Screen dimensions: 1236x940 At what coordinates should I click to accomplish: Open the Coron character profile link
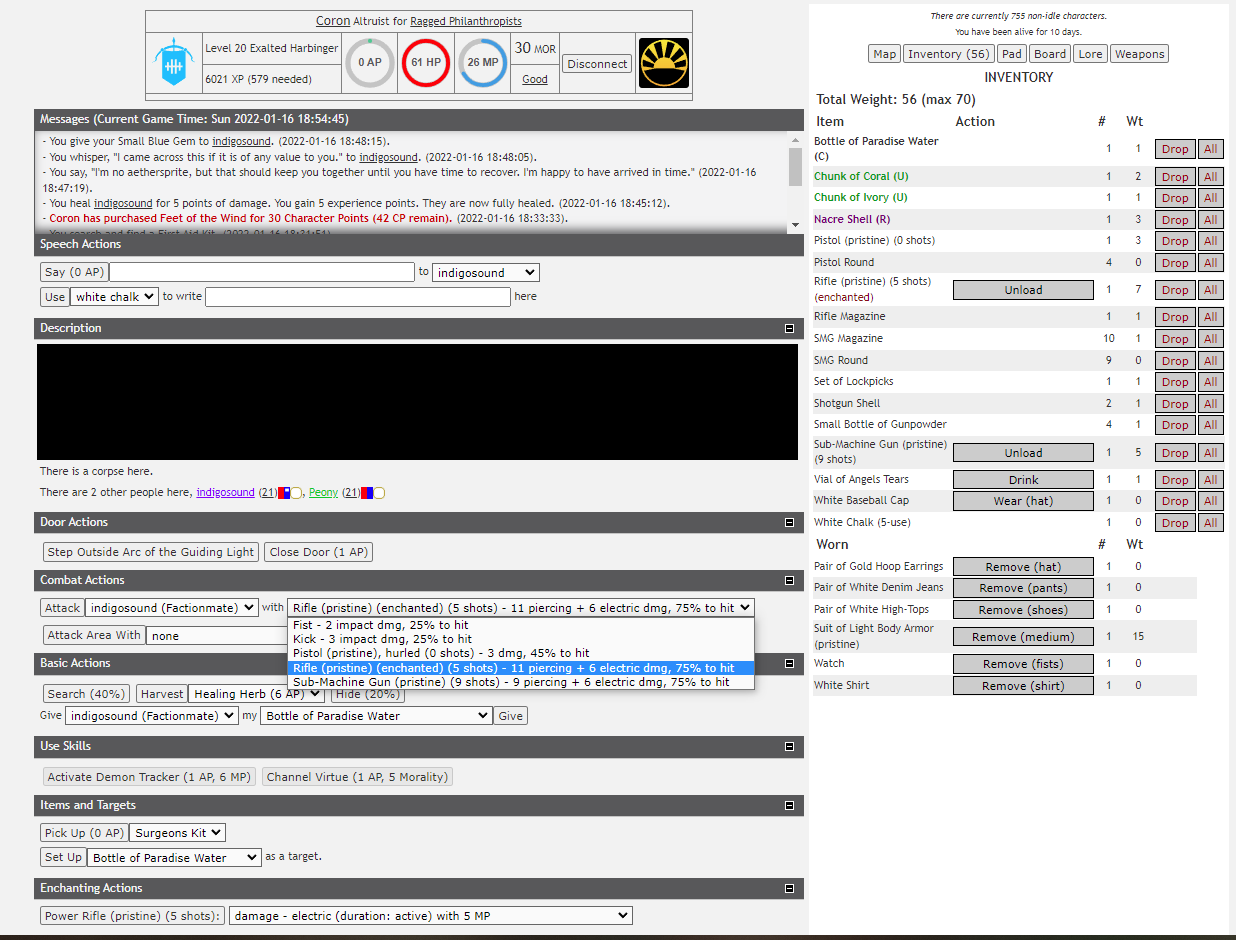pyautogui.click(x=333, y=21)
